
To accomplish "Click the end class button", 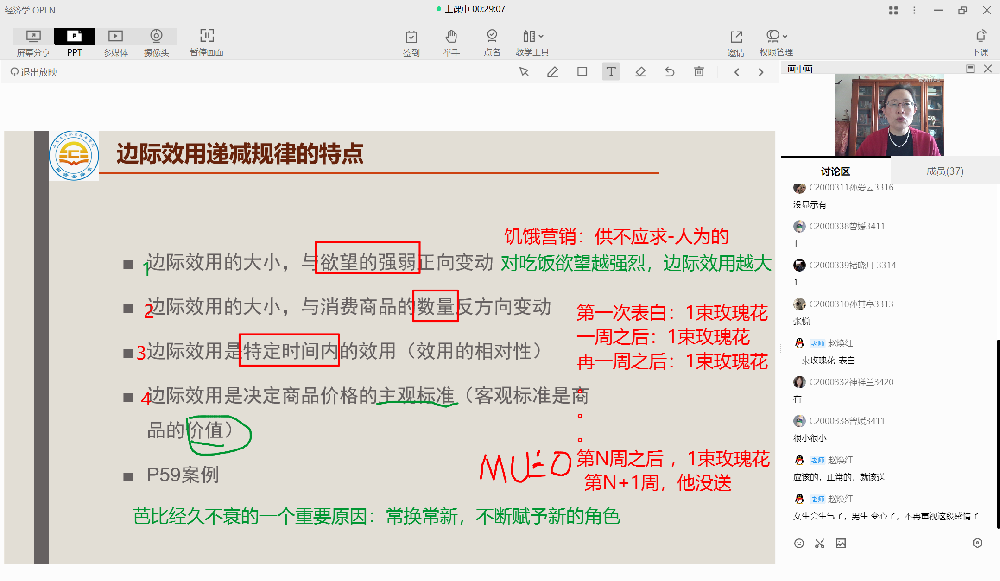I will coord(980,41).
